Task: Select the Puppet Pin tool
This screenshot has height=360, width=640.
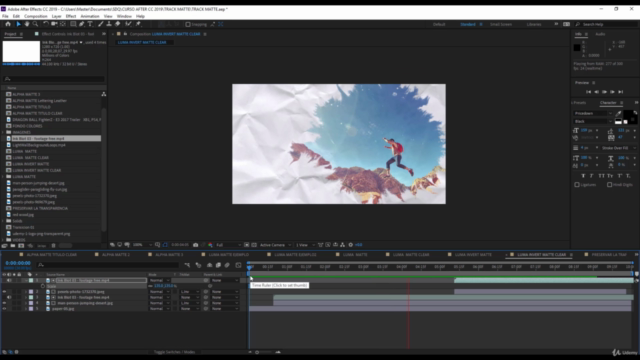Action: [138, 24]
